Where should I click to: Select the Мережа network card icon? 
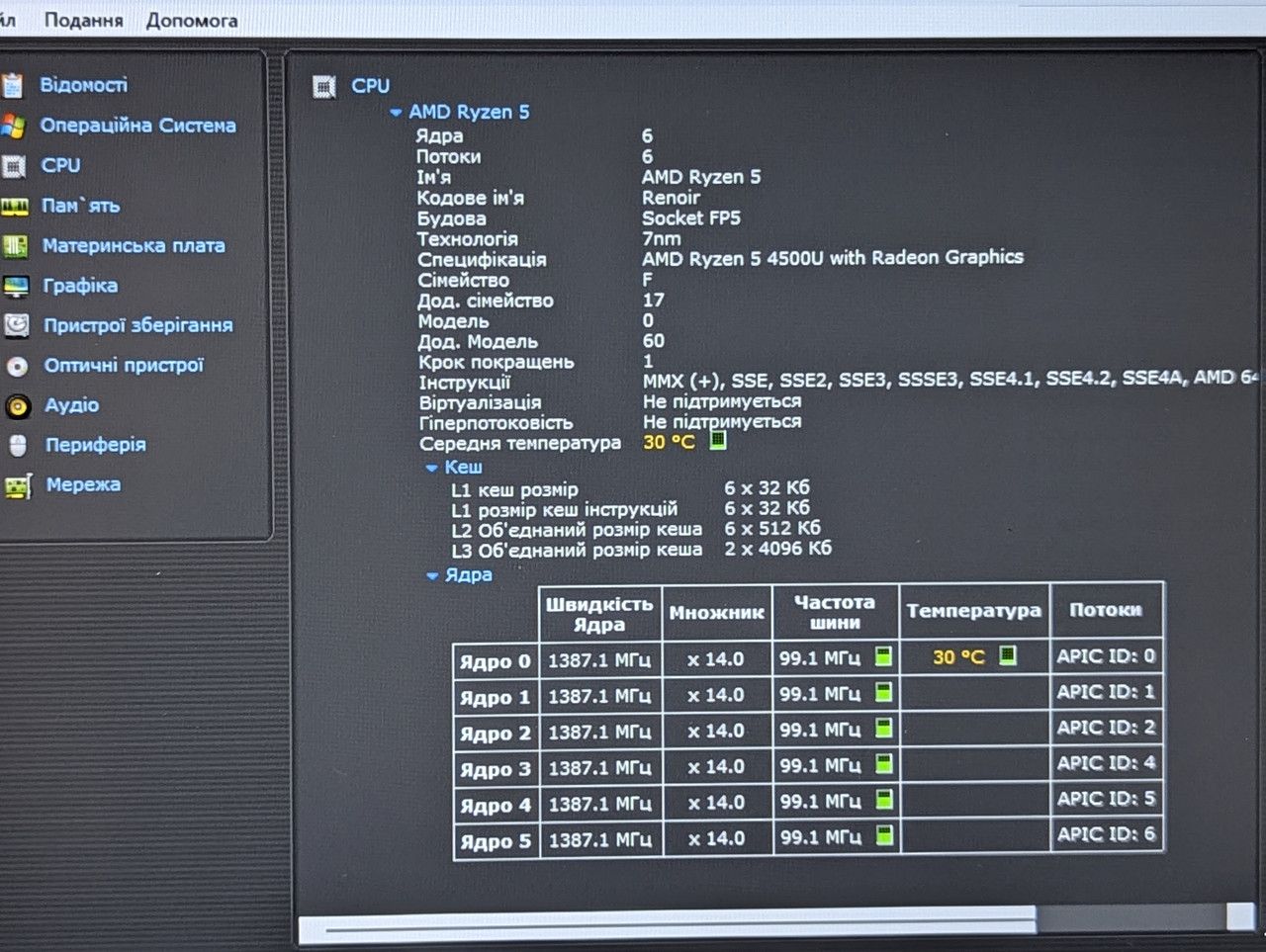click(19, 485)
